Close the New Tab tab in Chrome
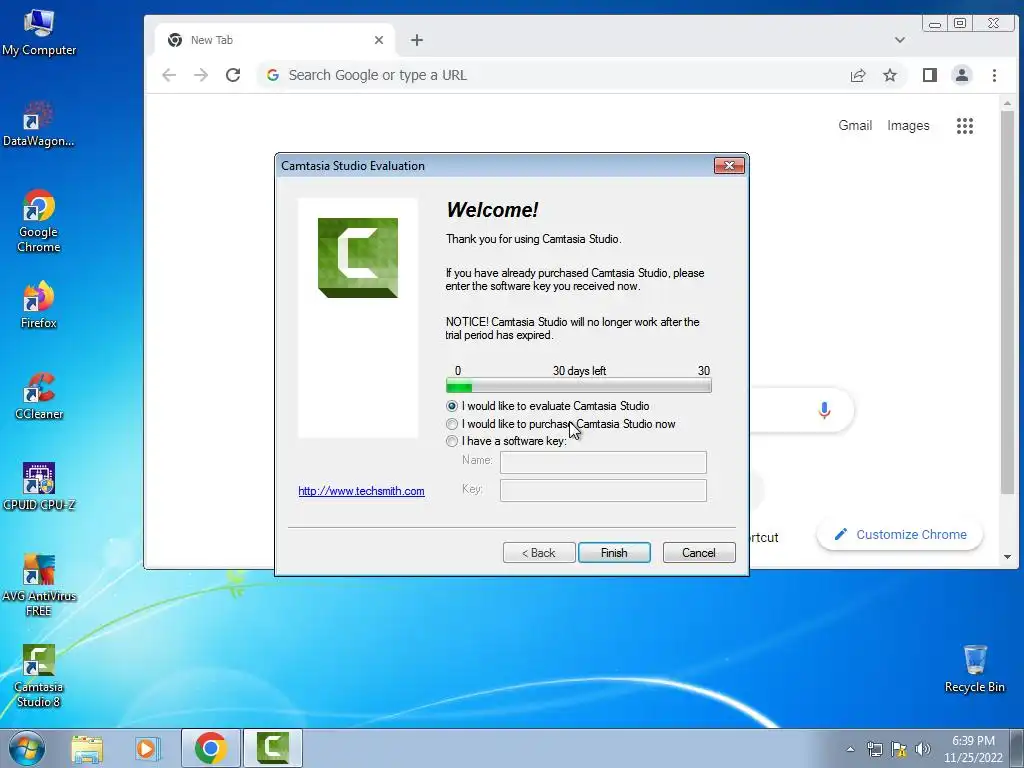Image resolution: width=1024 pixels, height=768 pixels. pyautogui.click(x=379, y=40)
